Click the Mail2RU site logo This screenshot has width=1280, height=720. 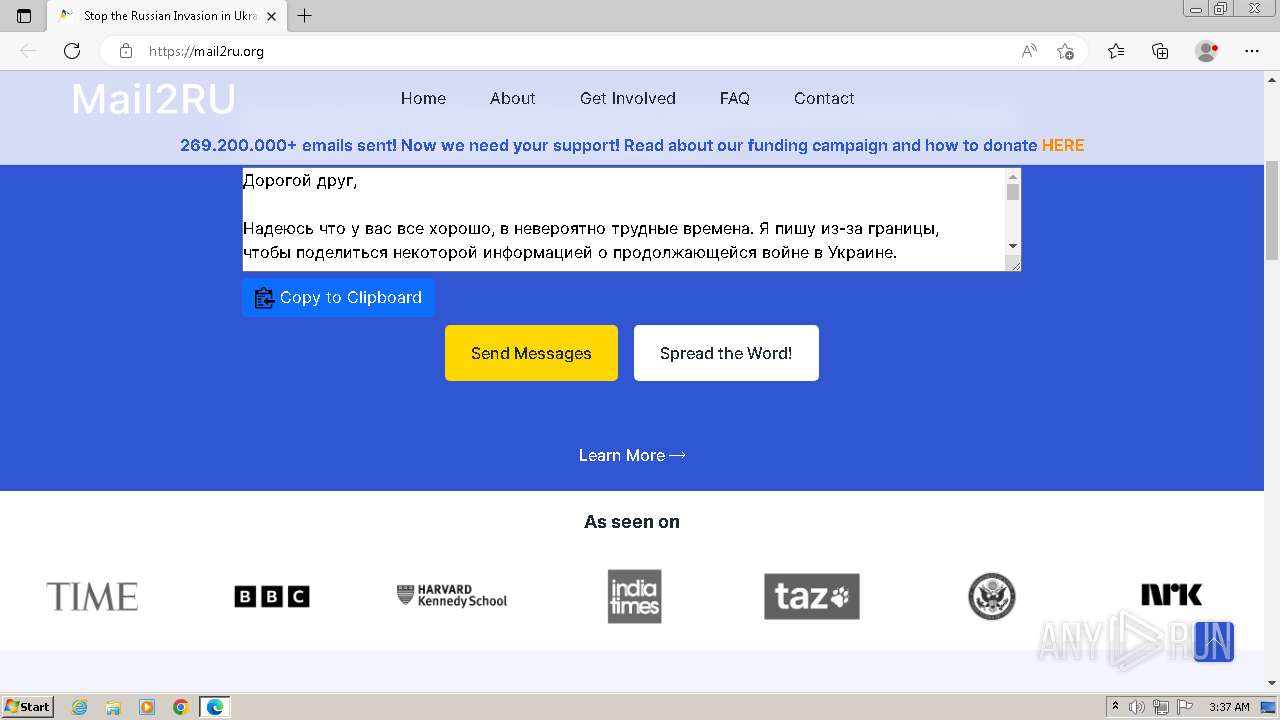coord(154,99)
